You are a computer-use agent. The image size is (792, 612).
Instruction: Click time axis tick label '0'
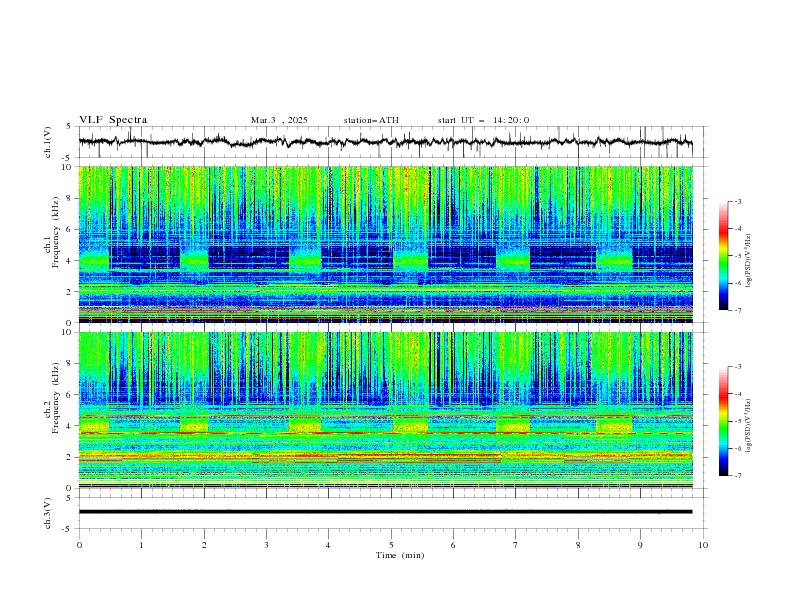tap(79, 545)
